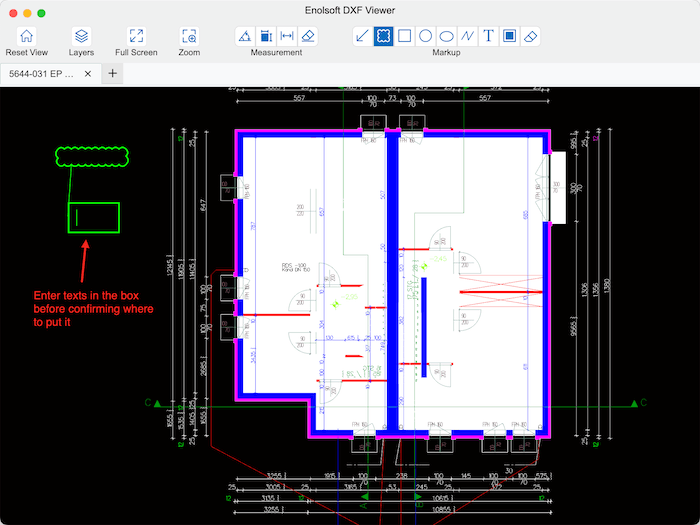Select the rectangle markup tool
The width and height of the screenshot is (700, 525).
click(404, 36)
